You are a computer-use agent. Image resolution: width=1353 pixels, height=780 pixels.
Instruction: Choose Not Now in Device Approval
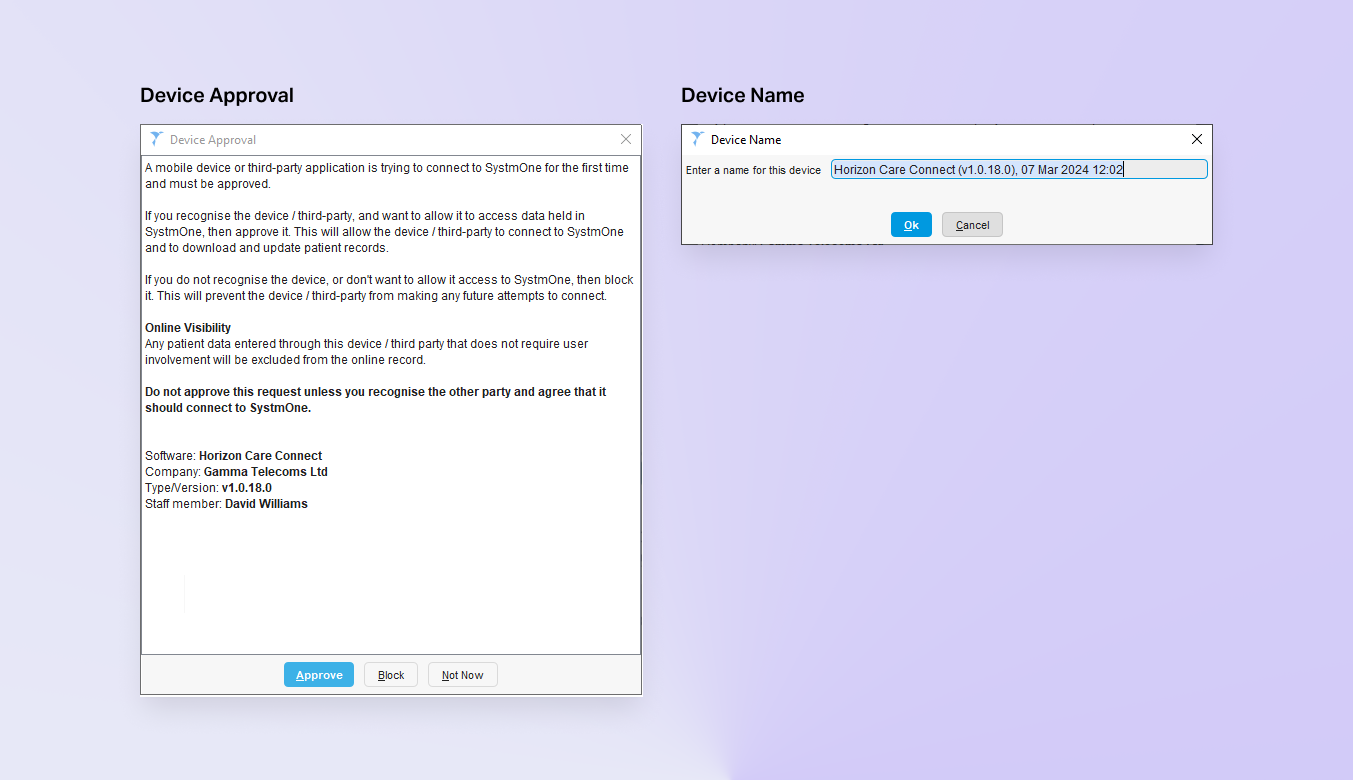click(x=462, y=675)
